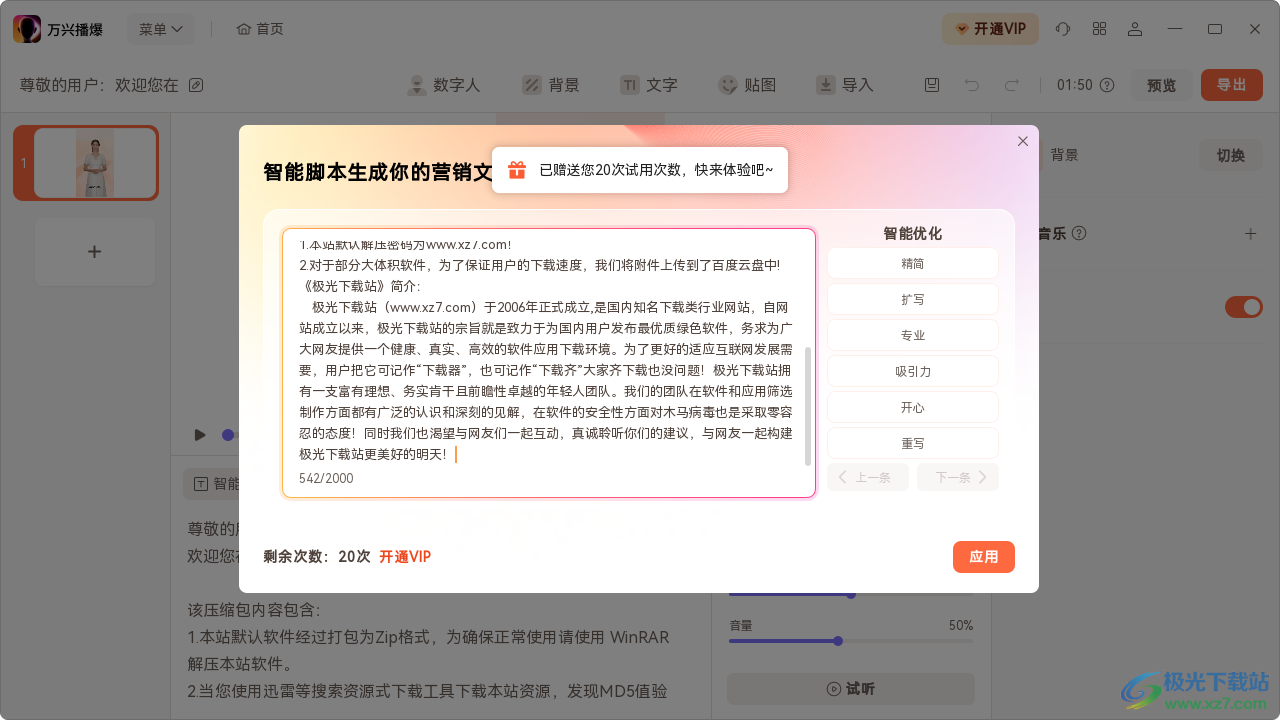Click the 音乐 help question icon
1280x720 pixels.
1079,233
